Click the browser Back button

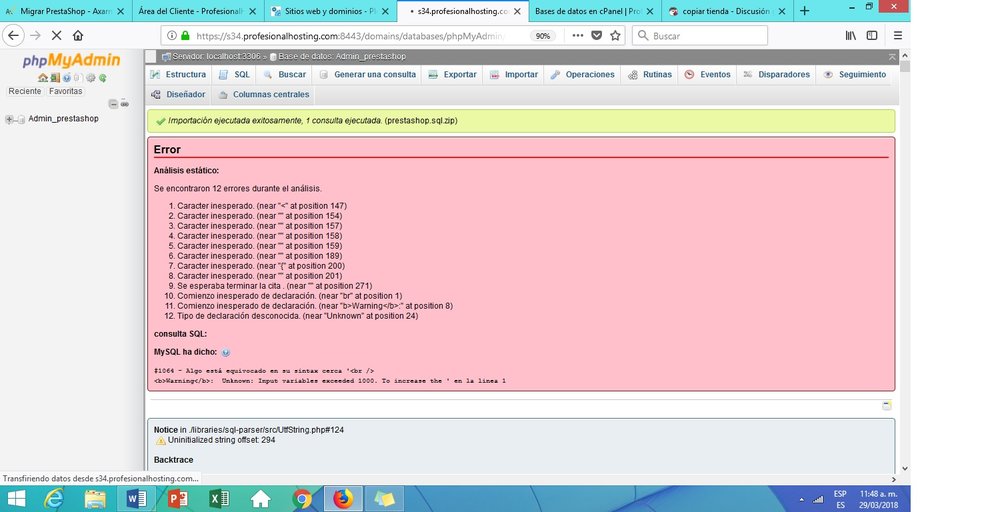pos(13,36)
